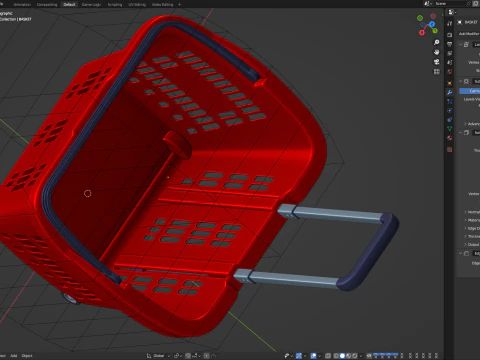Toggle camera view with camera icon
Viewport: 480px width, 360px height.
point(436,62)
